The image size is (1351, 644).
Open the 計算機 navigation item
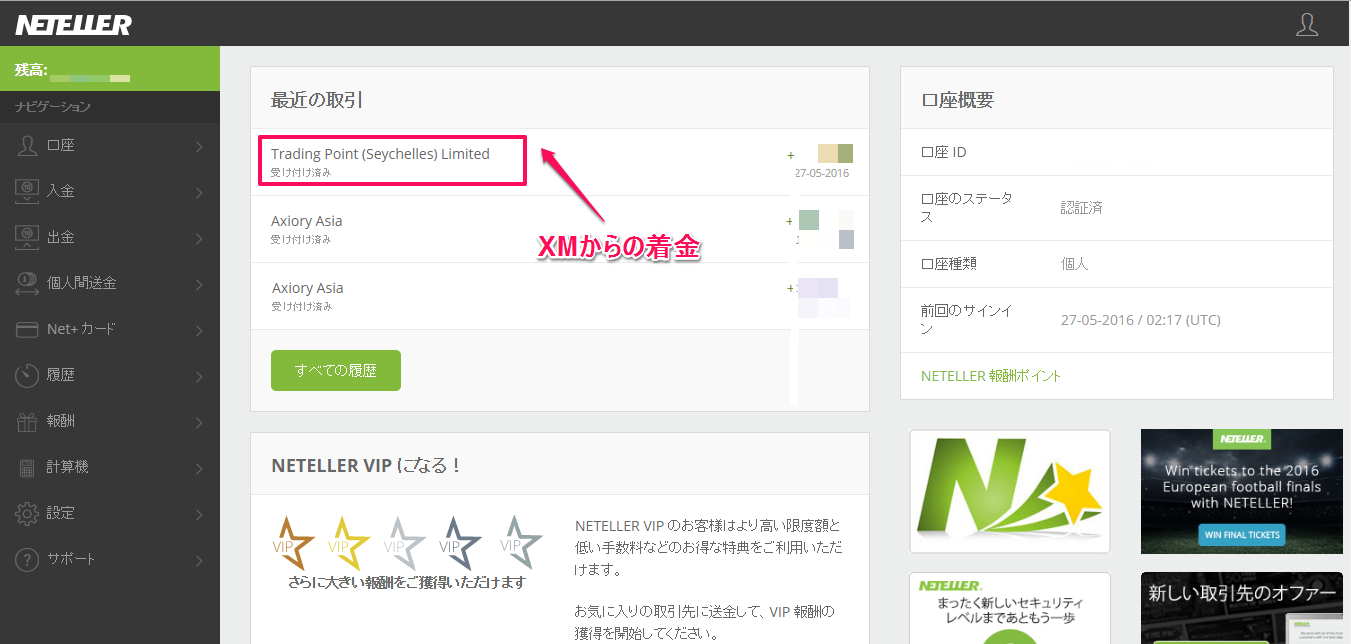(110, 467)
